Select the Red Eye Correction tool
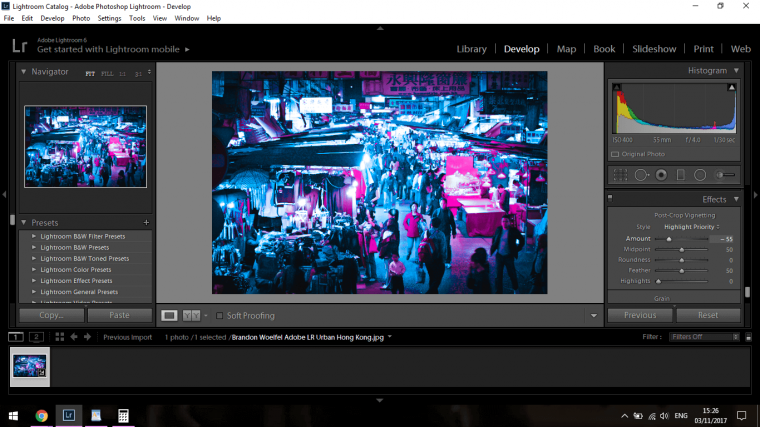Image resolution: width=760 pixels, height=427 pixels. 661,175
